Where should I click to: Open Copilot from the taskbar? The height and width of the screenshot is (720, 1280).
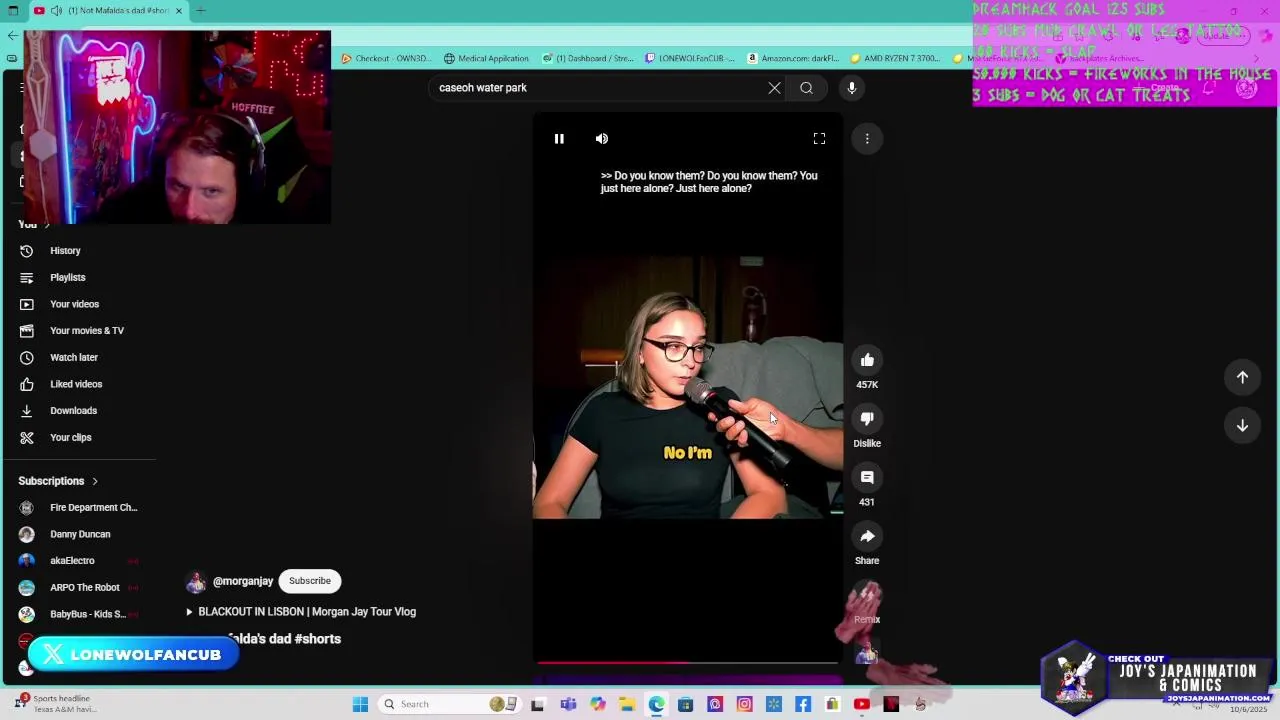598,704
